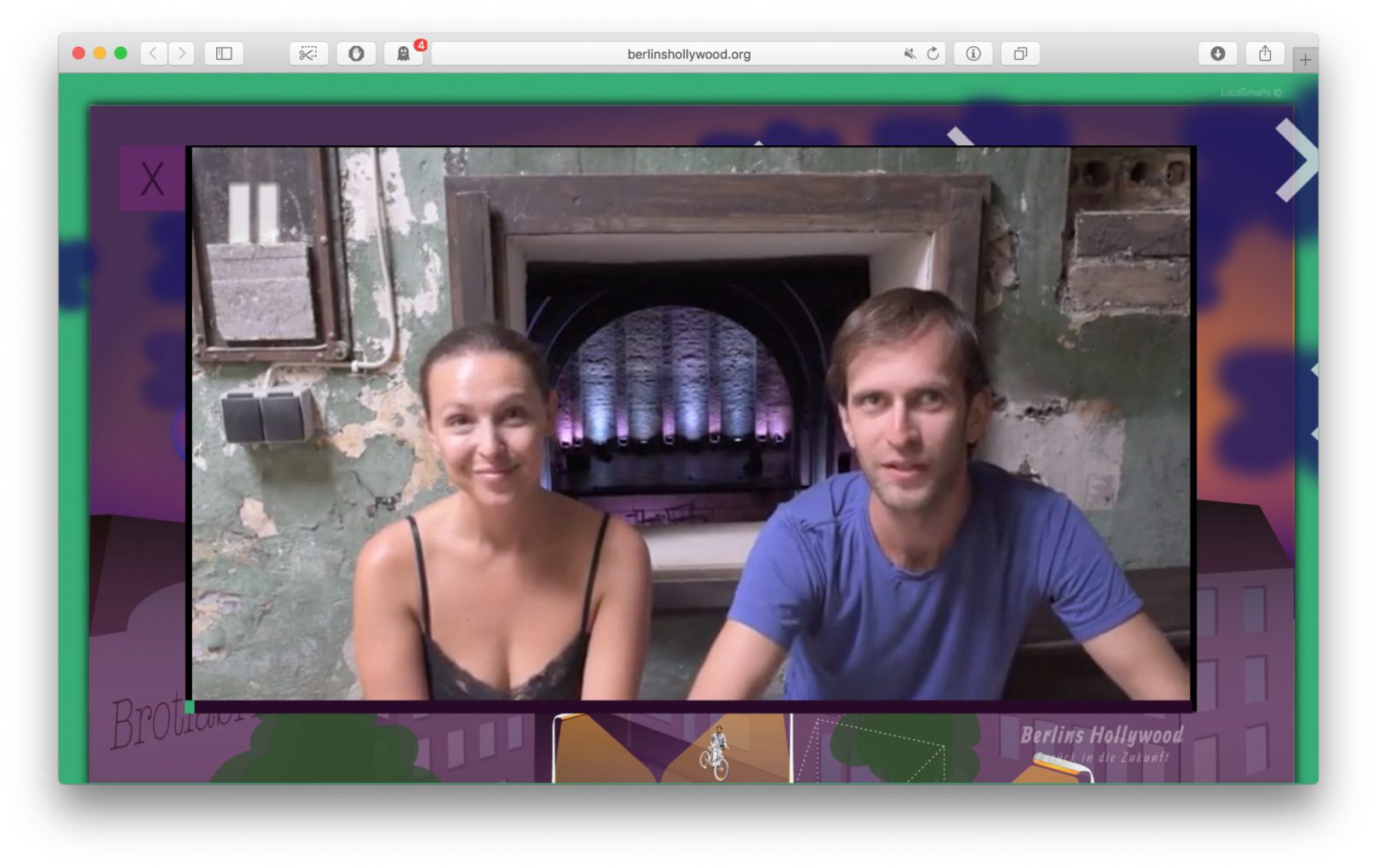Navigate back in browser history
Image resolution: width=1377 pixels, height=868 pixels.
coord(153,53)
